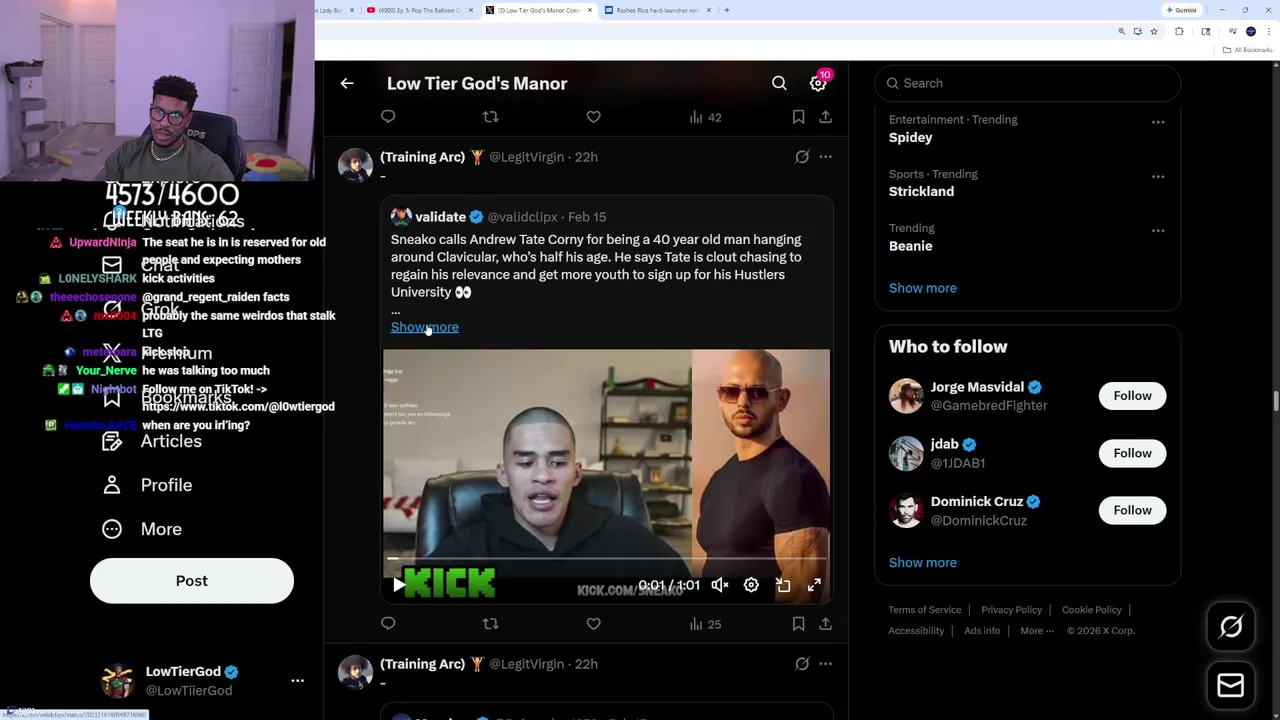Switch to the Rashee Rice browser tab
Image resolution: width=1280 pixels, height=720 pixels.
coord(657,10)
